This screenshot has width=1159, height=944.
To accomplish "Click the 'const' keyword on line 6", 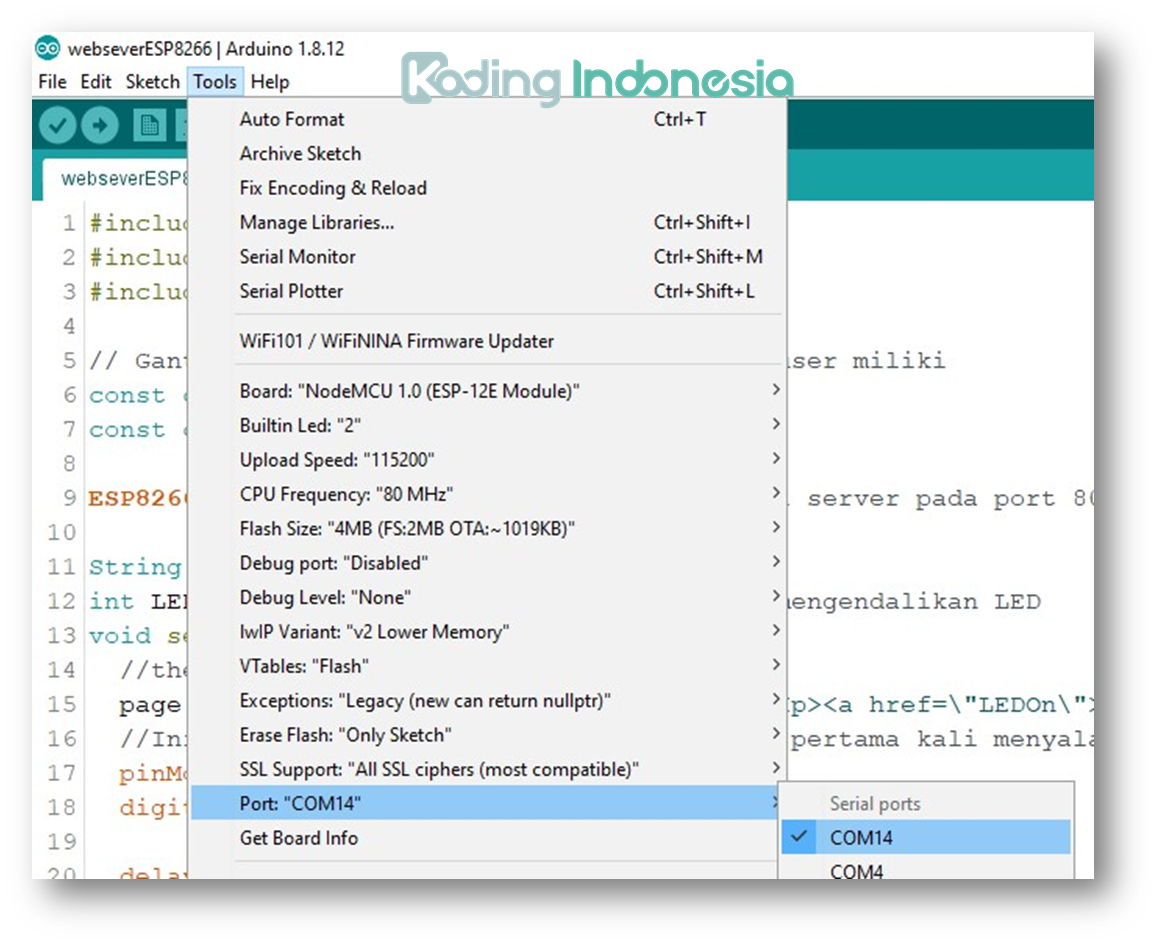I will pyautogui.click(x=127, y=395).
